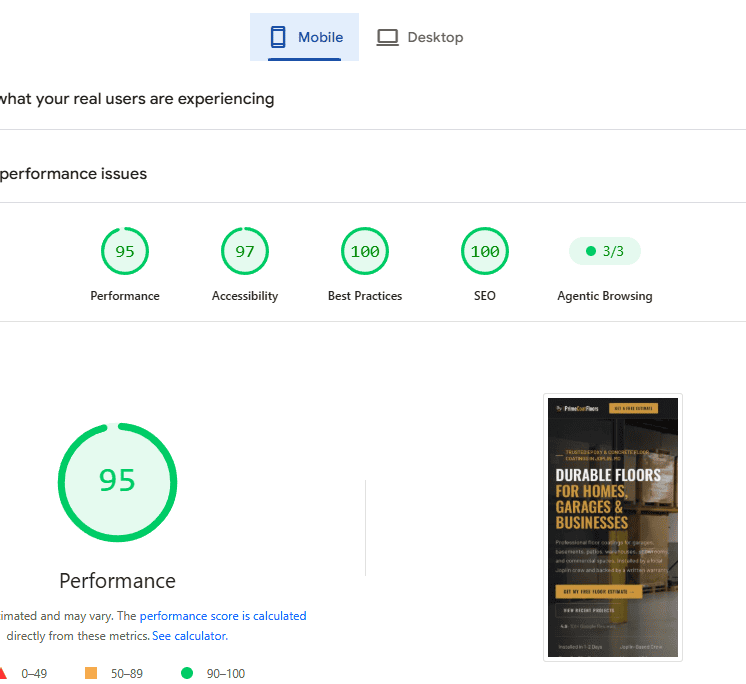
Task: Select the 50–89 legend text
Action: [127, 674]
